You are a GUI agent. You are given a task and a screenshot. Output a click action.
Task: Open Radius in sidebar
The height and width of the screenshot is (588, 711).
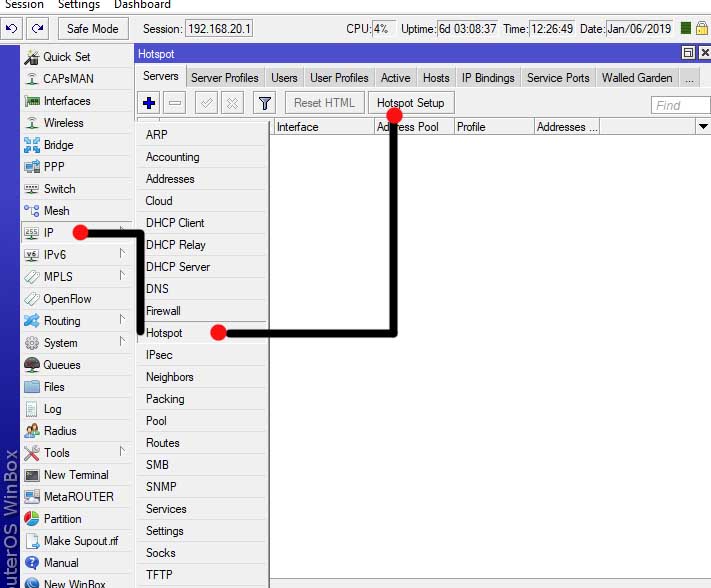pyautogui.click(x=76, y=431)
